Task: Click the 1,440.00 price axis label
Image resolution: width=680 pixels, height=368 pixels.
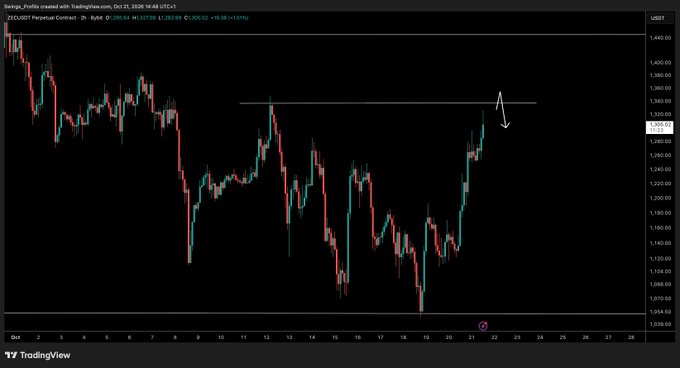Action: pos(660,38)
